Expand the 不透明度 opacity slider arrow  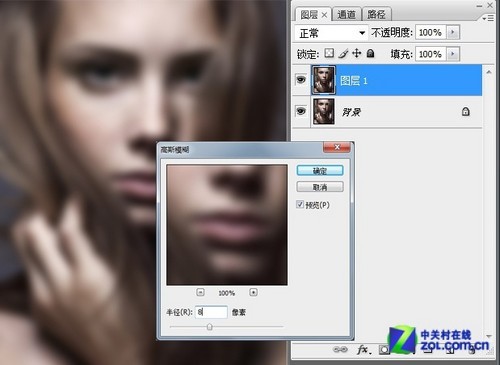[x=453, y=32]
